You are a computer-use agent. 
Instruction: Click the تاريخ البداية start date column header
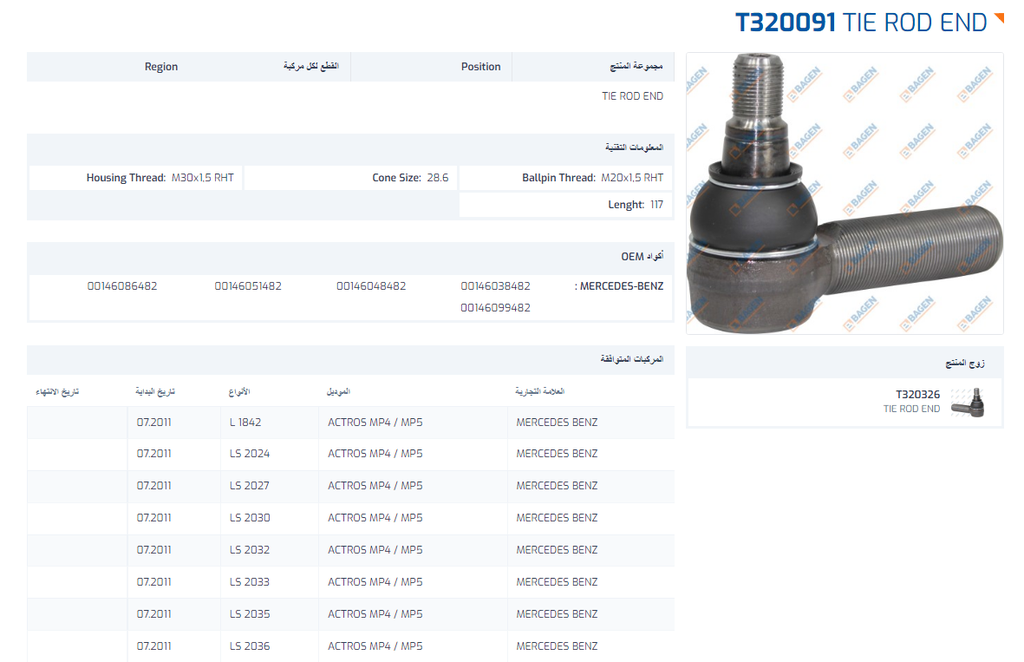pos(155,391)
